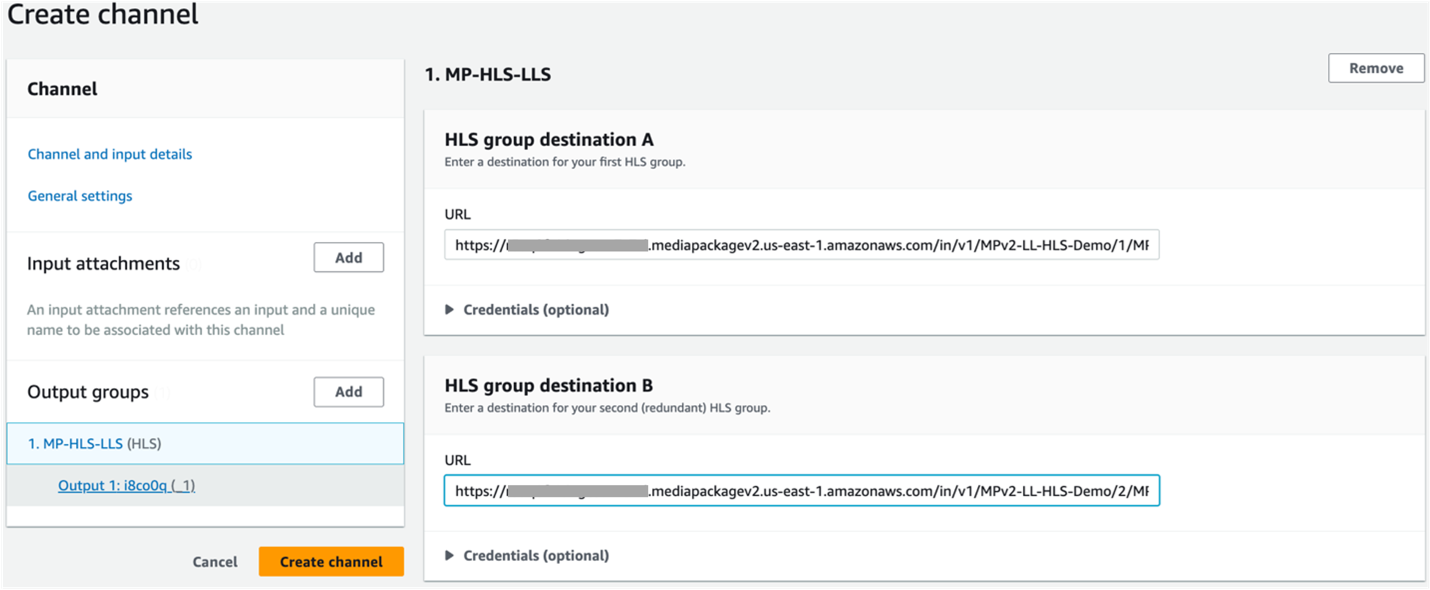Click the HLS group destination A heading

[548, 140]
